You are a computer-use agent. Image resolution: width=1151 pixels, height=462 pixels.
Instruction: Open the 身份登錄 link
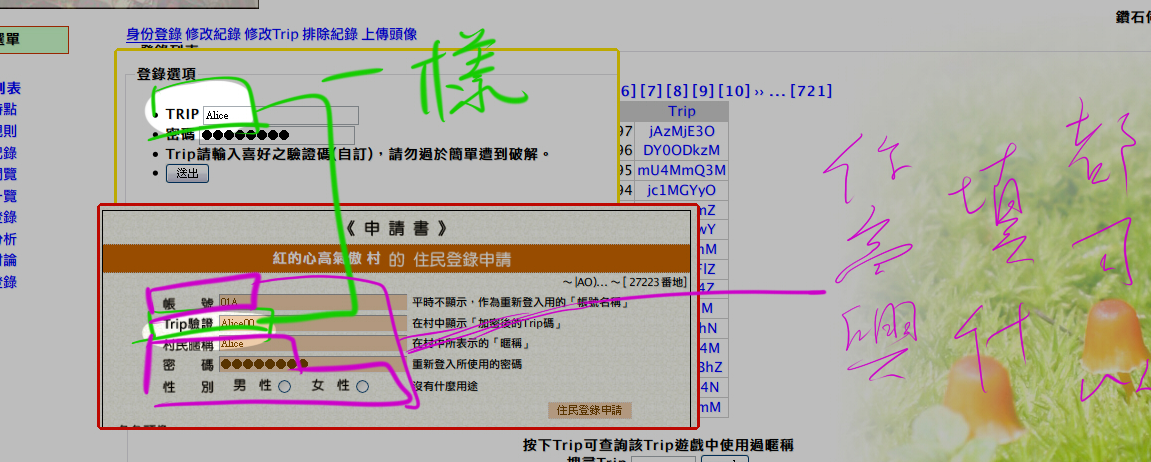pyautogui.click(x=153, y=34)
